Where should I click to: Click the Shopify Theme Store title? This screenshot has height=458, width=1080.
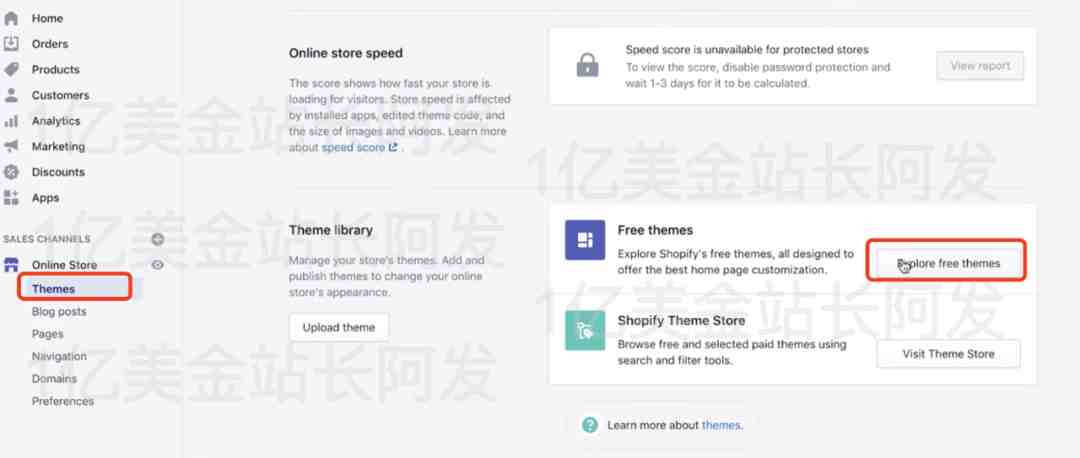681,321
